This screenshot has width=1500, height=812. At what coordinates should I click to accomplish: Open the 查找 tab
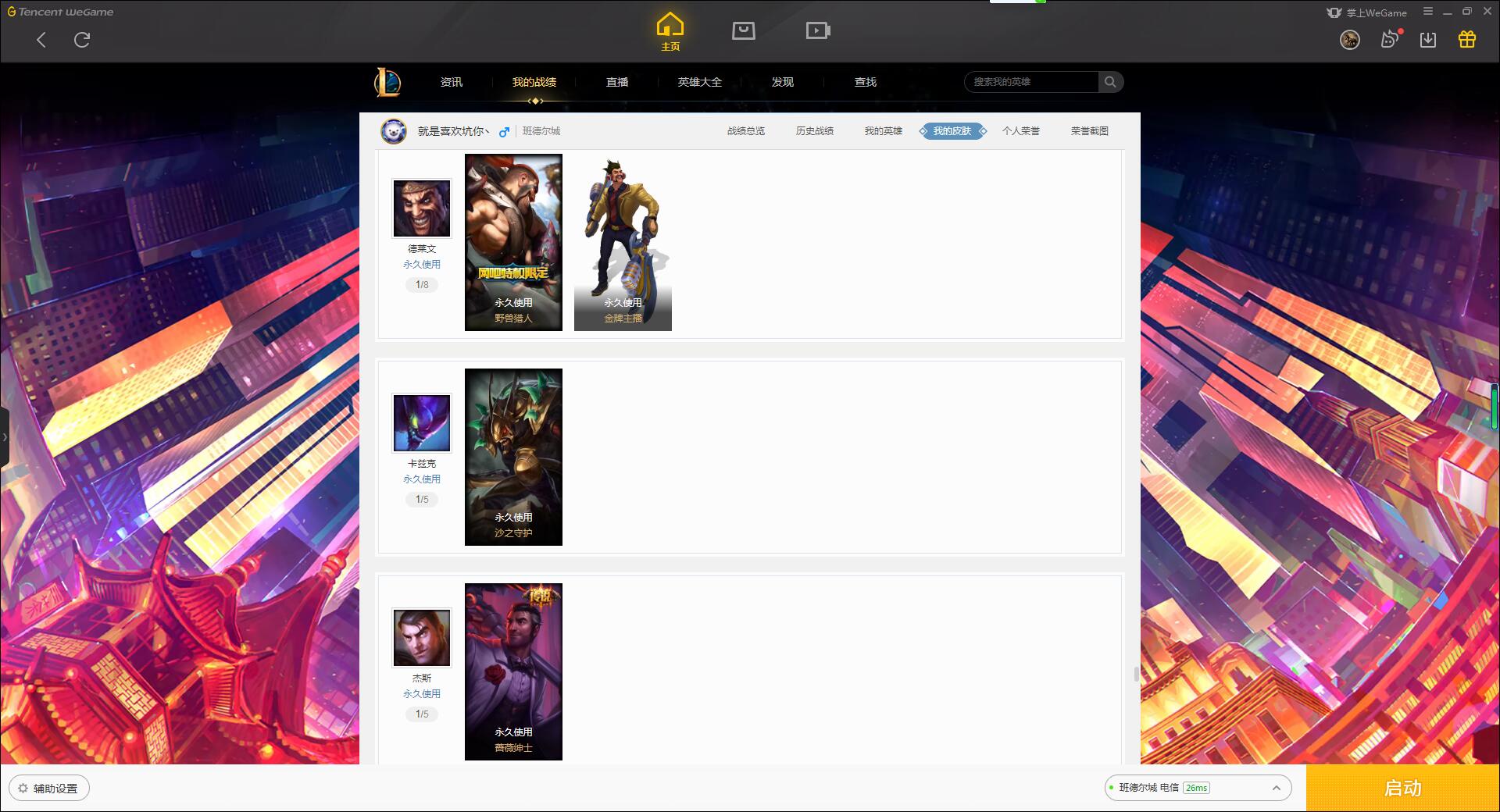(x=866, y=82)
